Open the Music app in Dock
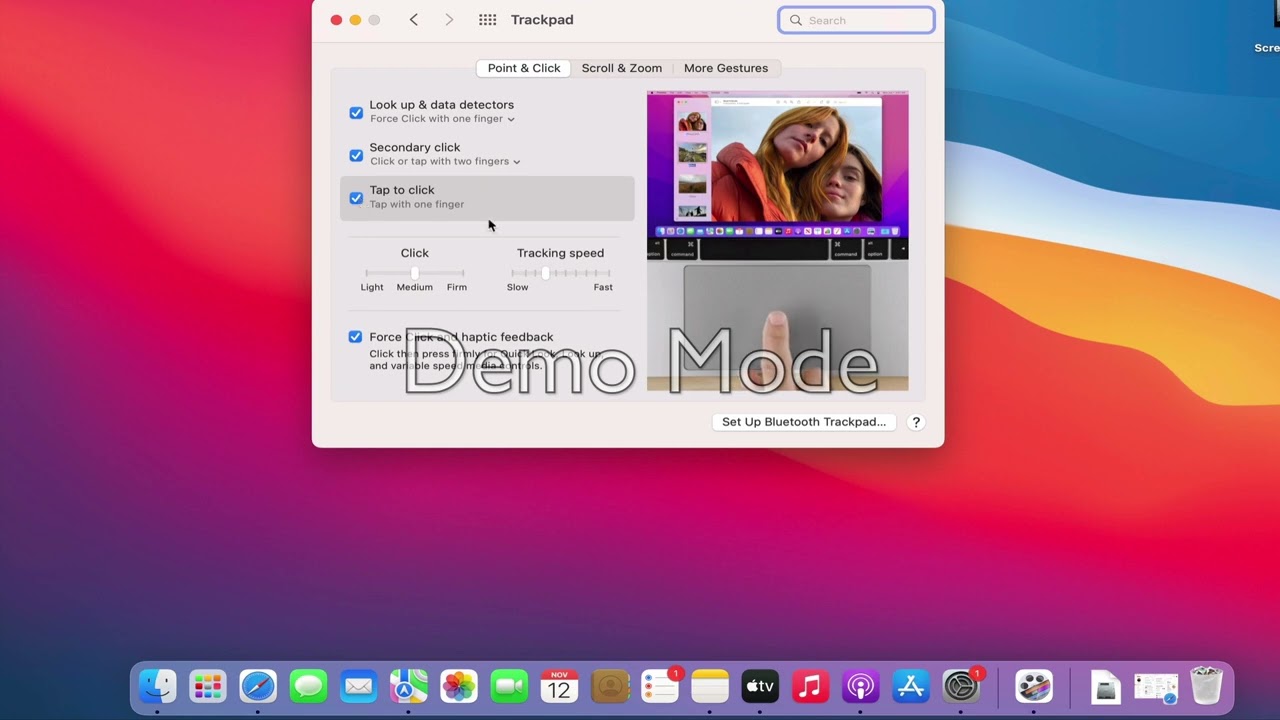Image resolution: width=1280 pixels, height=720 pixels. (811, 686)
